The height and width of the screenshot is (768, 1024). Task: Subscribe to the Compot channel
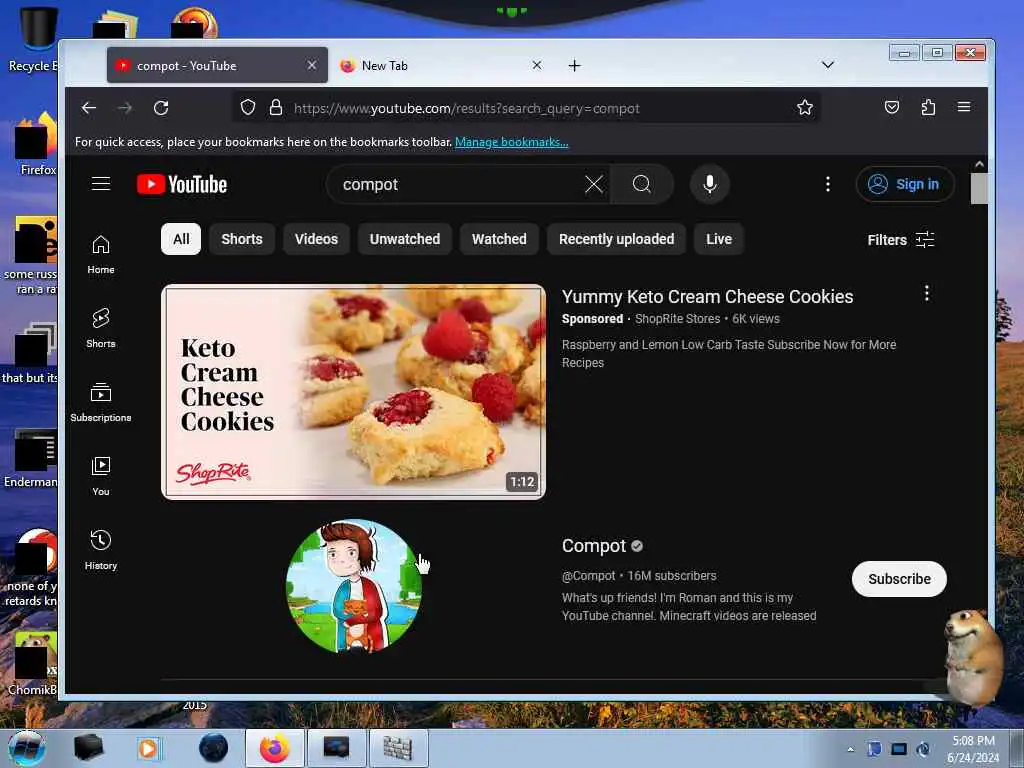click(899, 579)
